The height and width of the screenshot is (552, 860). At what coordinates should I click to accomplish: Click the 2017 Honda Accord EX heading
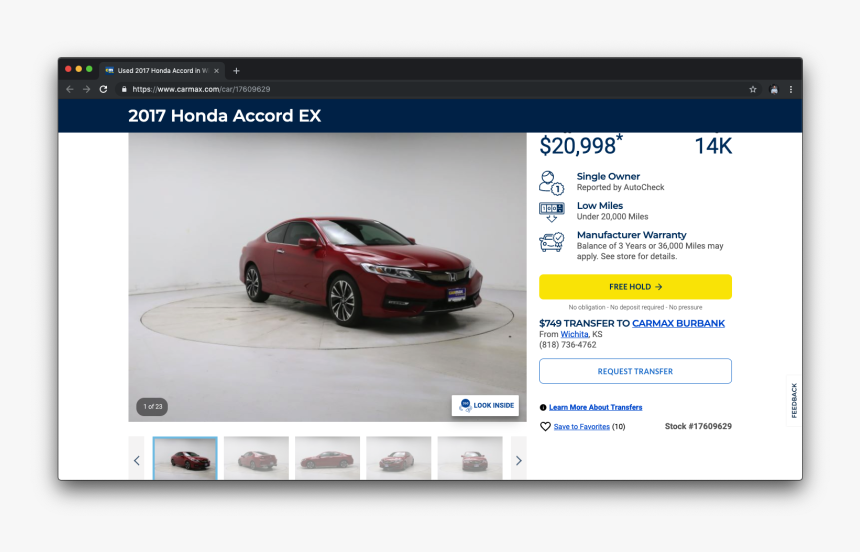click(224, 116)
